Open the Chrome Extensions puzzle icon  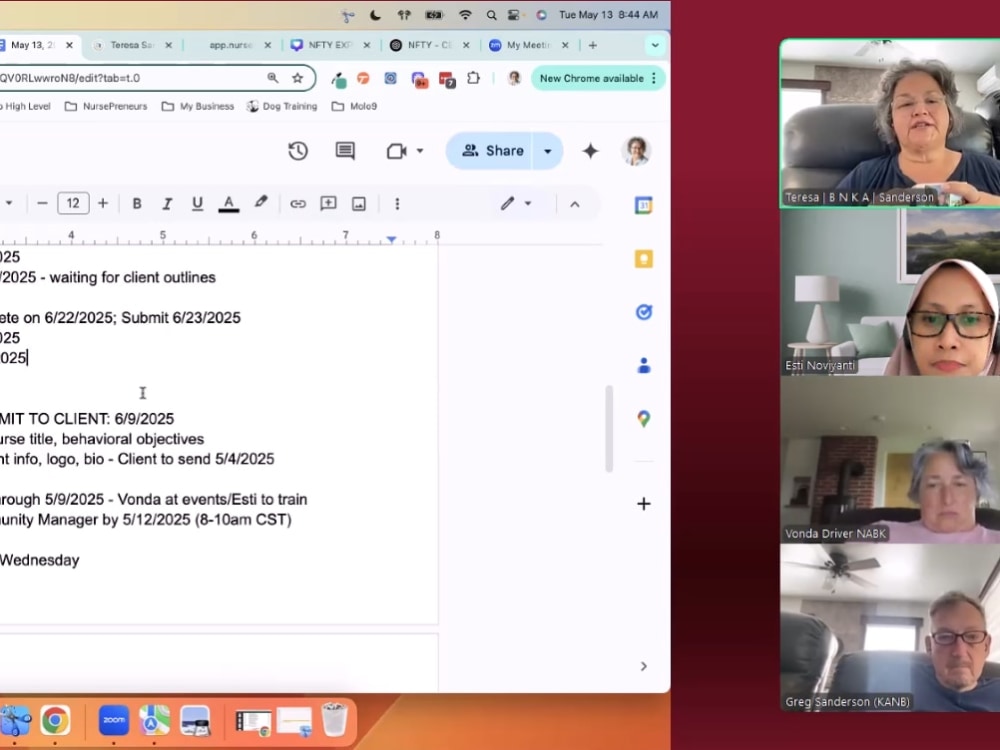pos(473,78)
